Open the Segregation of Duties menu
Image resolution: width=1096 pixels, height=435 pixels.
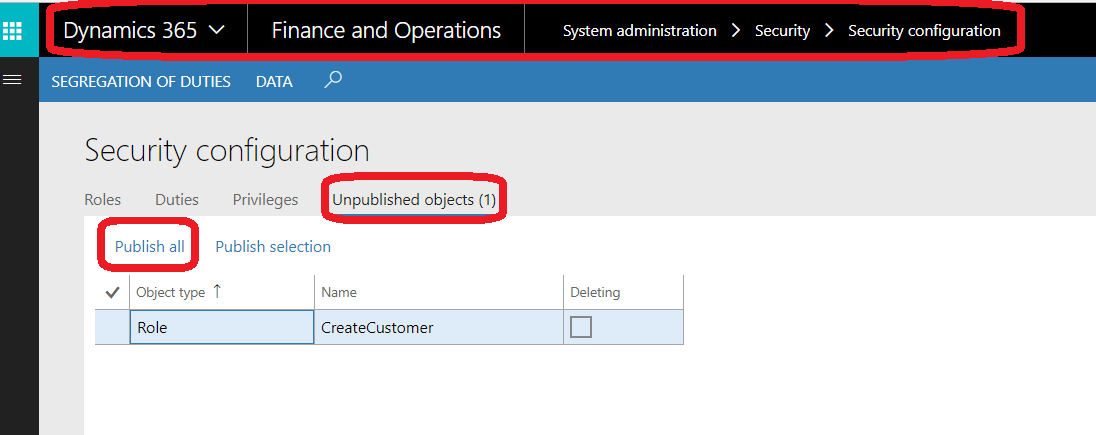click(x=140, y=82)
